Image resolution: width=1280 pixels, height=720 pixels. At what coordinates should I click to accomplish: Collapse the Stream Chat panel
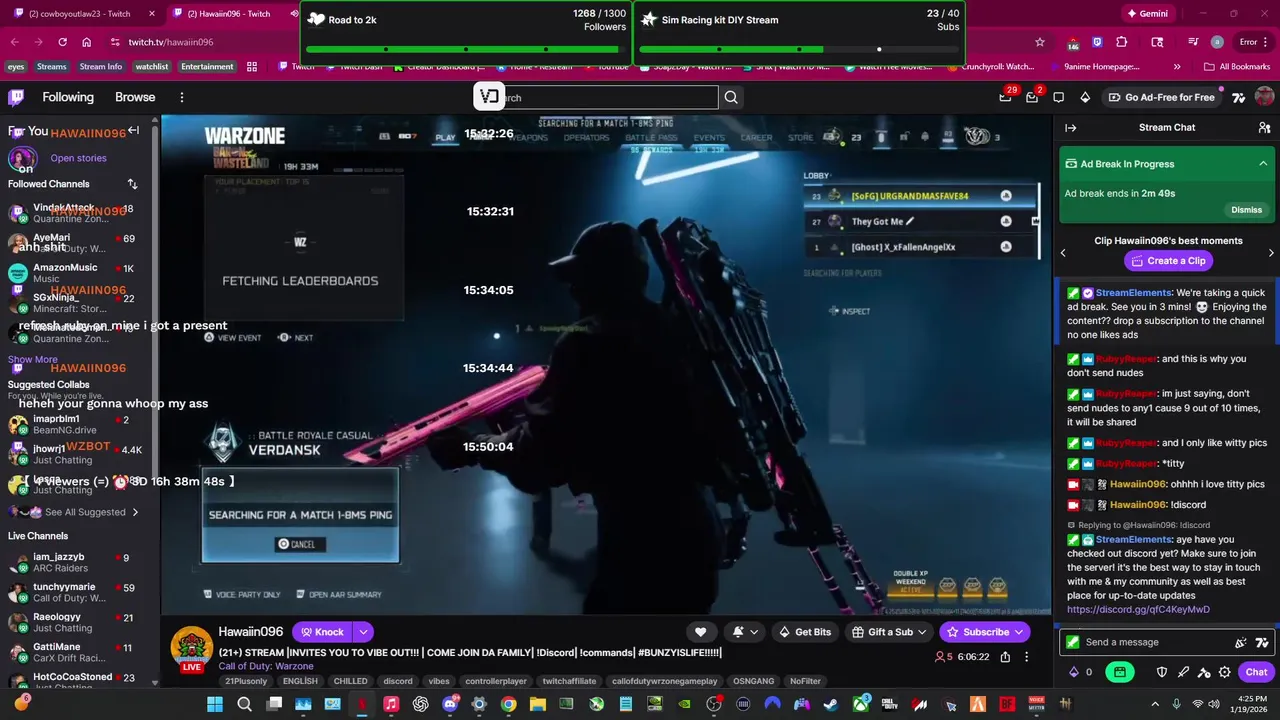(x=1070, y=127)
